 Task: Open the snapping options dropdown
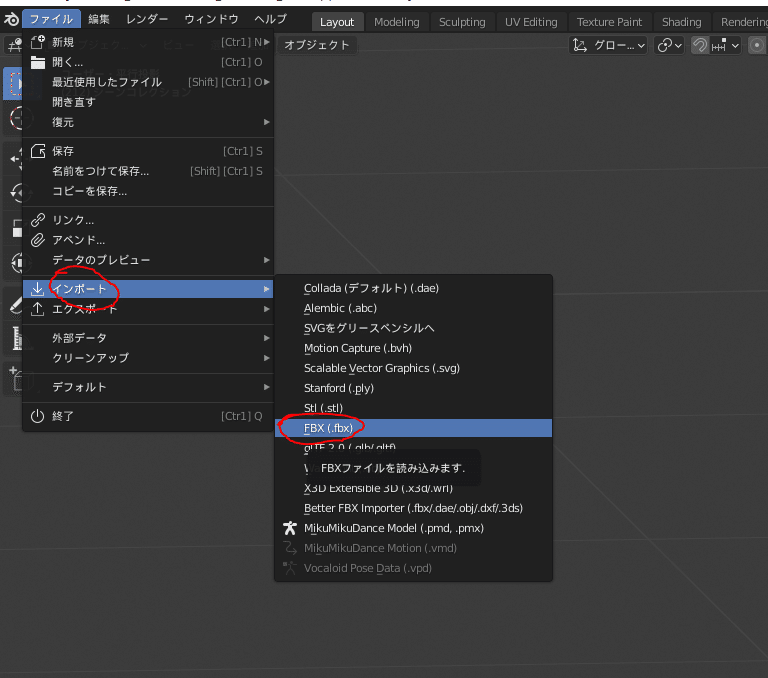click(725, 46)
